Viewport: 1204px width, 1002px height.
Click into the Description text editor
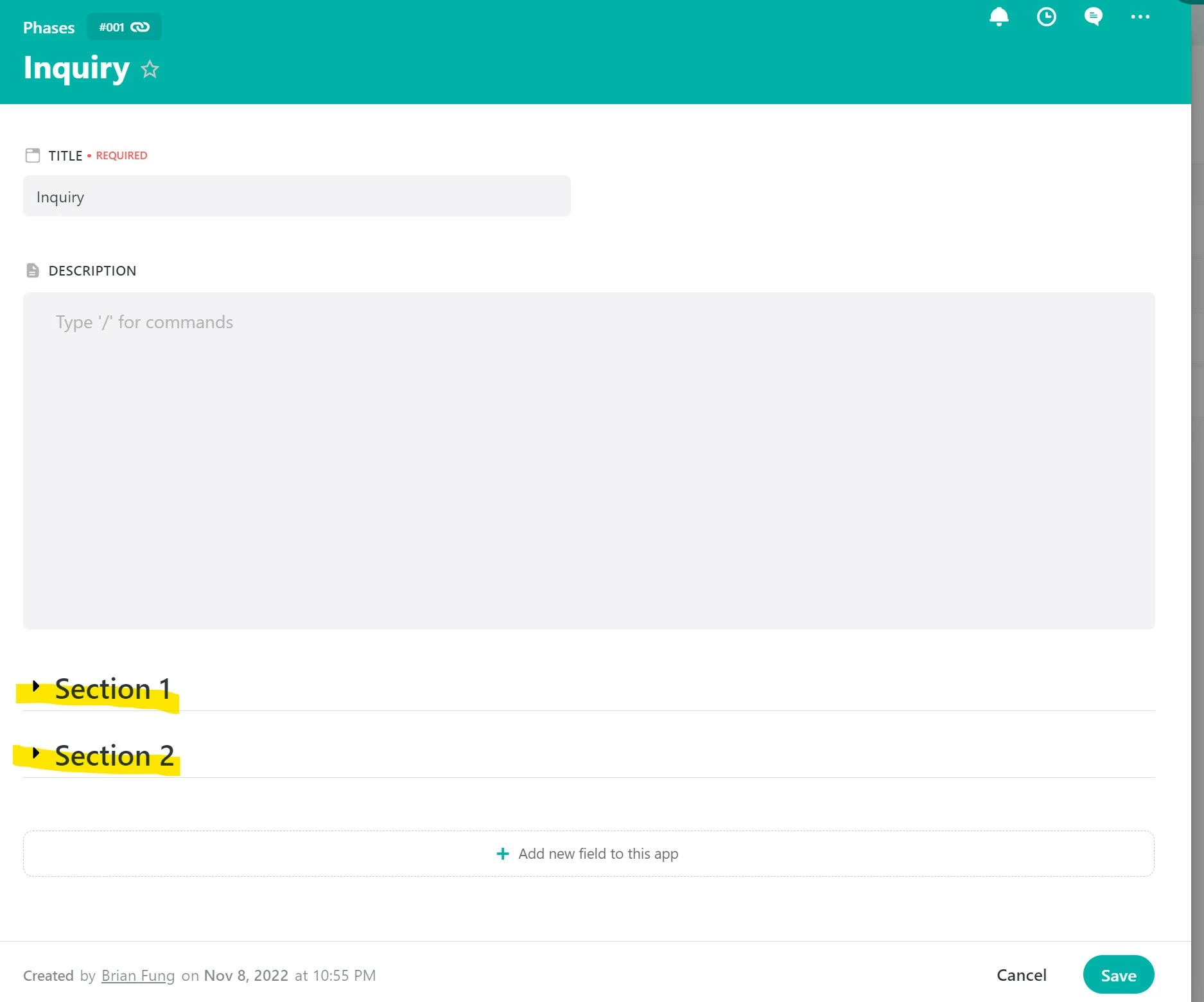point(589,461)
